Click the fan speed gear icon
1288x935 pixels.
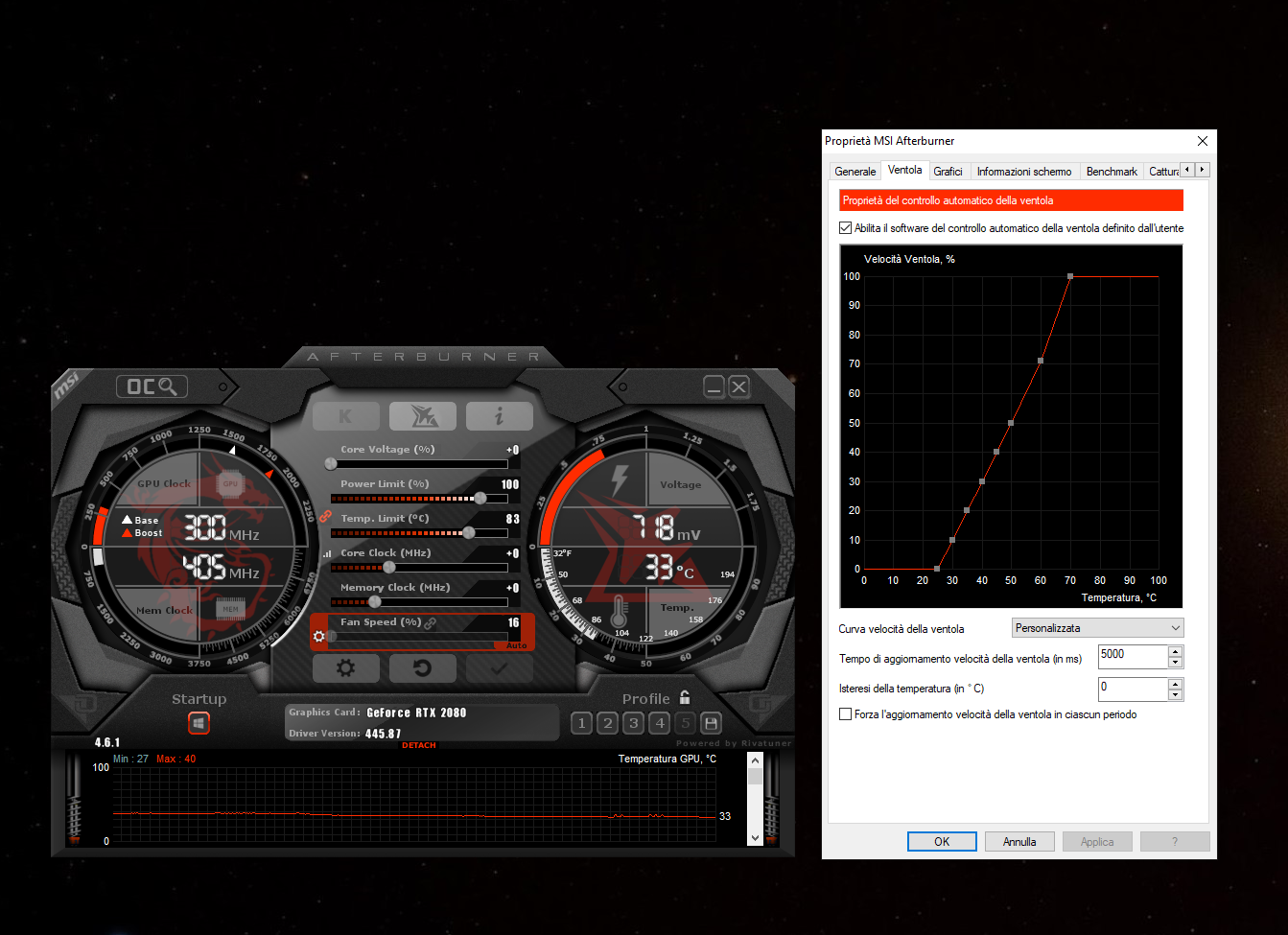(x=319, y=637)
